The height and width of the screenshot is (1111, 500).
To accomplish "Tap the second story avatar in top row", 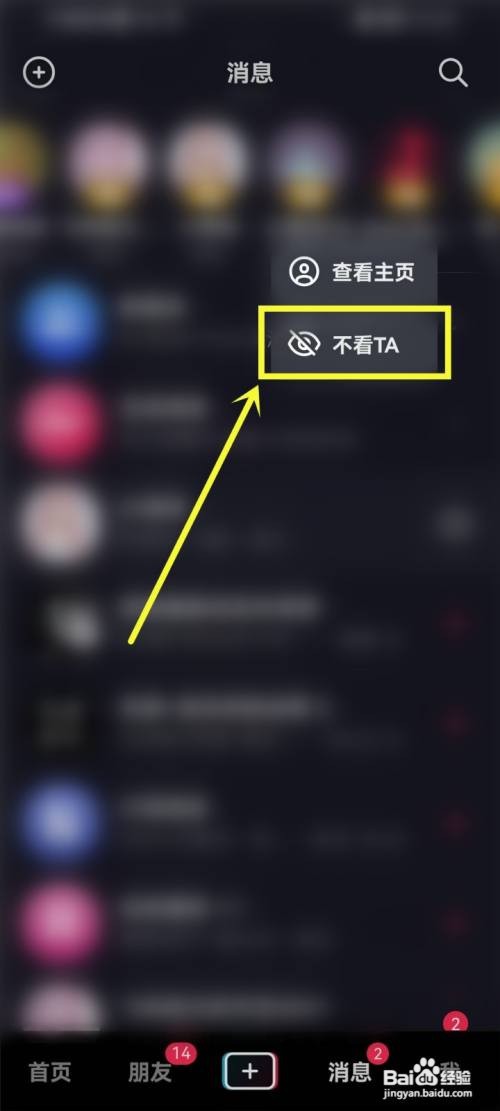I will [108, 167].
